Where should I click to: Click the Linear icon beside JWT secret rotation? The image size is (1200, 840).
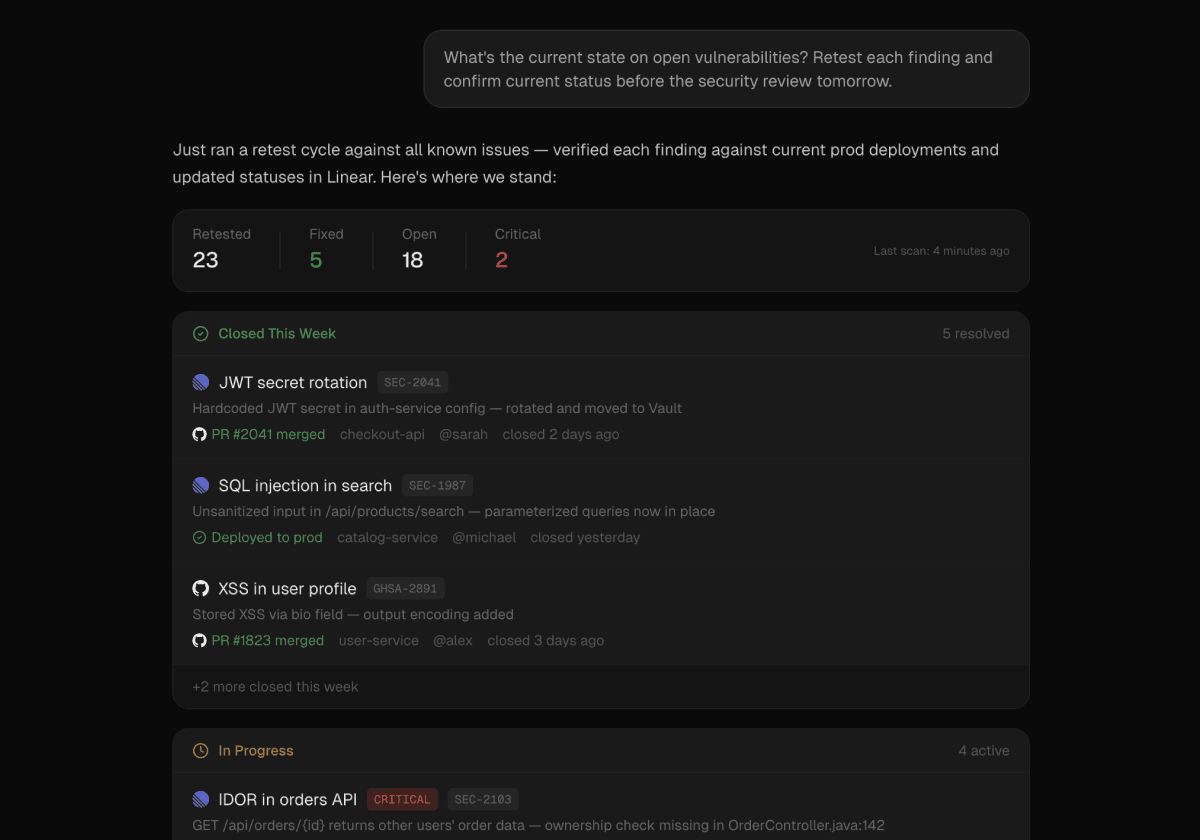(200, 382)
